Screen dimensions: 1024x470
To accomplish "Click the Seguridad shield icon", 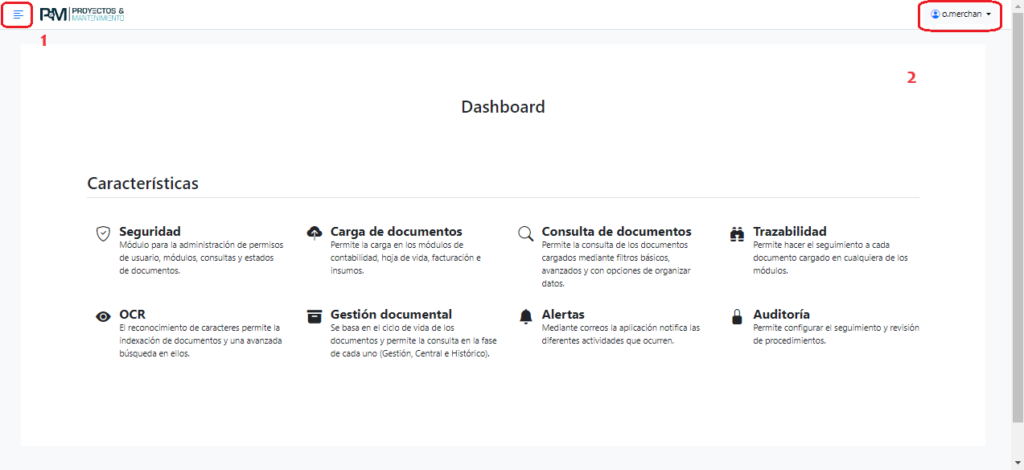I will click(x=102, y=233).
